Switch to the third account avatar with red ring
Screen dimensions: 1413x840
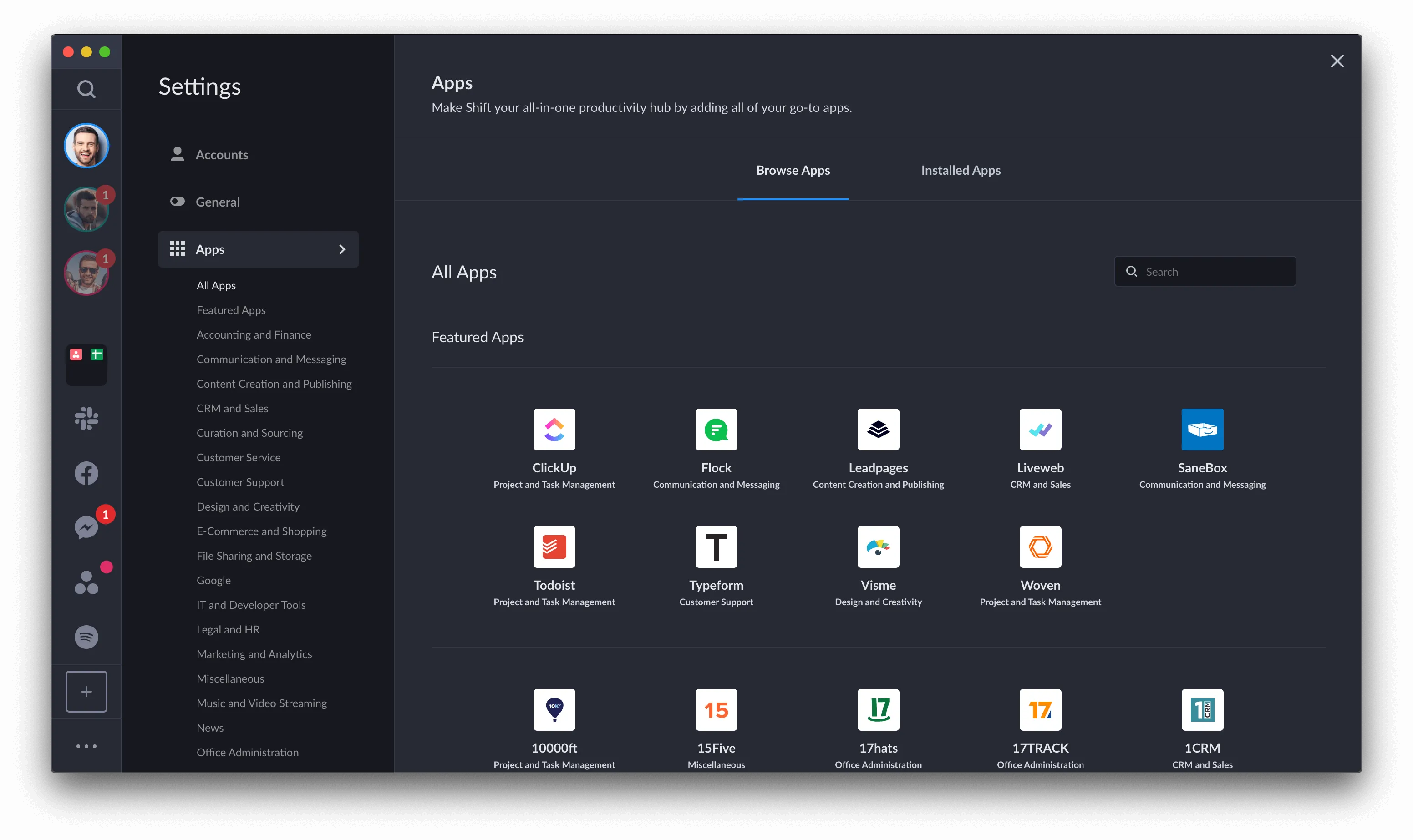86,273
